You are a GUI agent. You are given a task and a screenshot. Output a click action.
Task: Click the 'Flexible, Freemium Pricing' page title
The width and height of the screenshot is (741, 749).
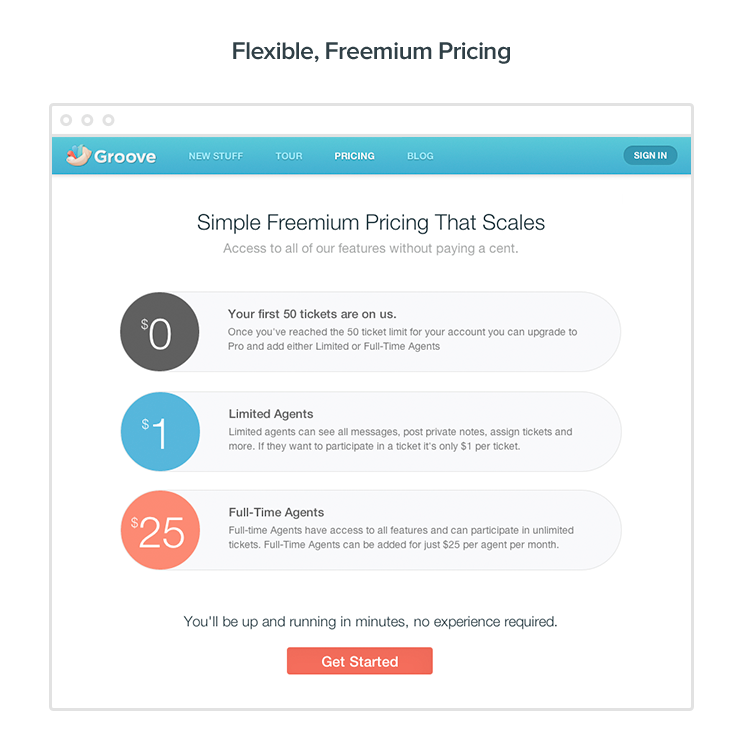tap(371, 51)
